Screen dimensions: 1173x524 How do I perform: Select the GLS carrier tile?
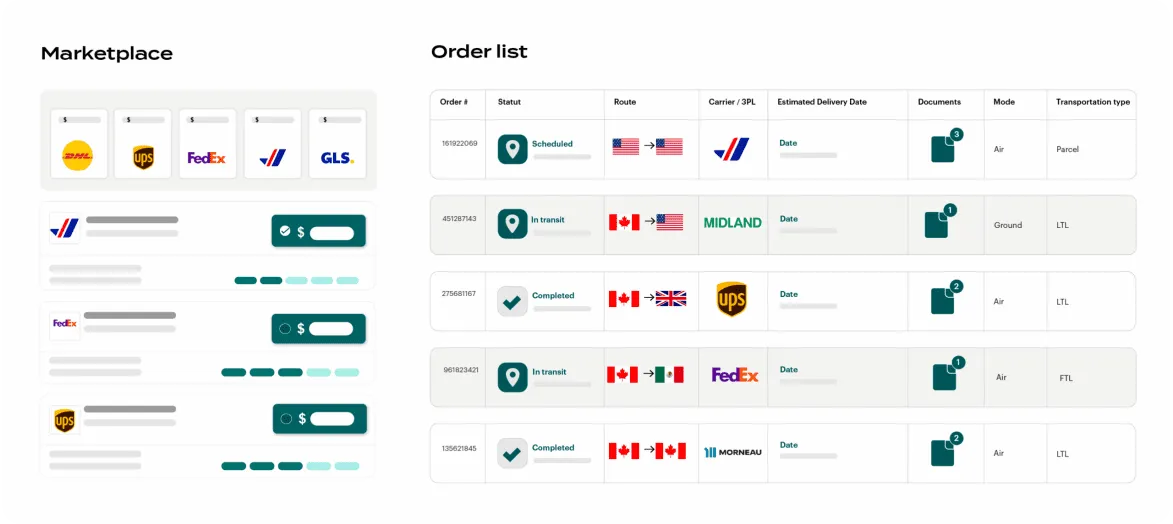pyautogui.click(x=337, y=144)
